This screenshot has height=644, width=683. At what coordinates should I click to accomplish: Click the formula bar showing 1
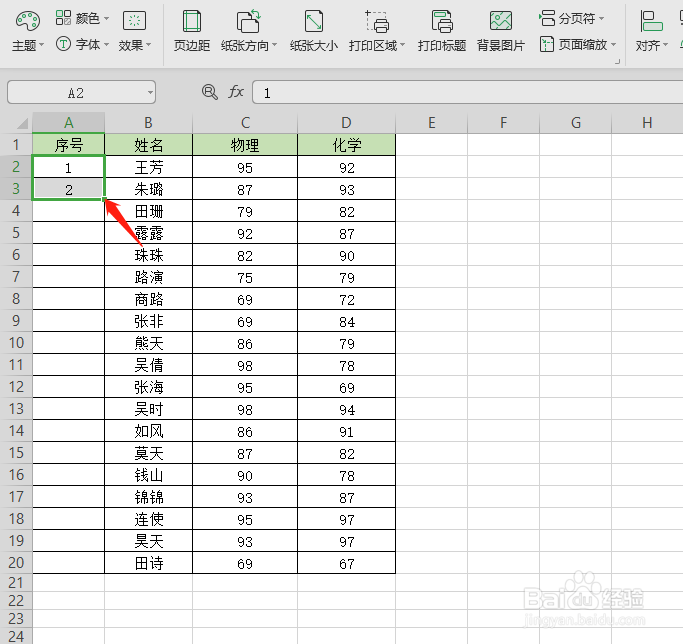pyautogui.click(x=468, y=92)
